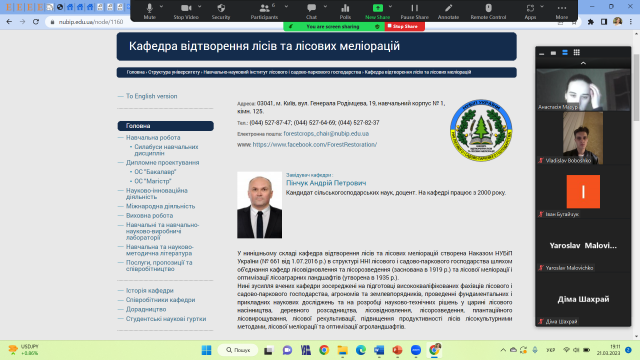Click Yaroslav Malovichko participant tile

[x=583, y=245]
